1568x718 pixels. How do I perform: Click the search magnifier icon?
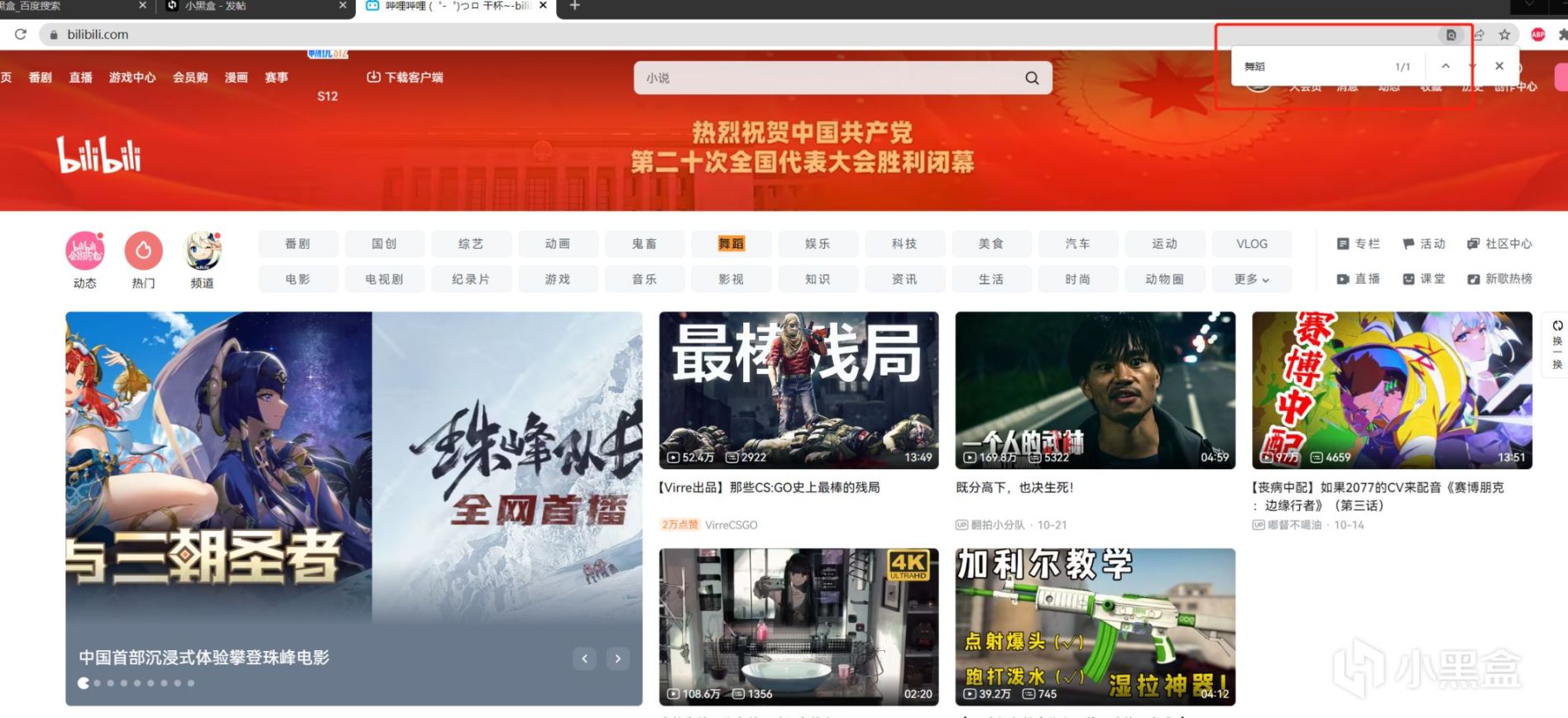tap(1032, 78)
